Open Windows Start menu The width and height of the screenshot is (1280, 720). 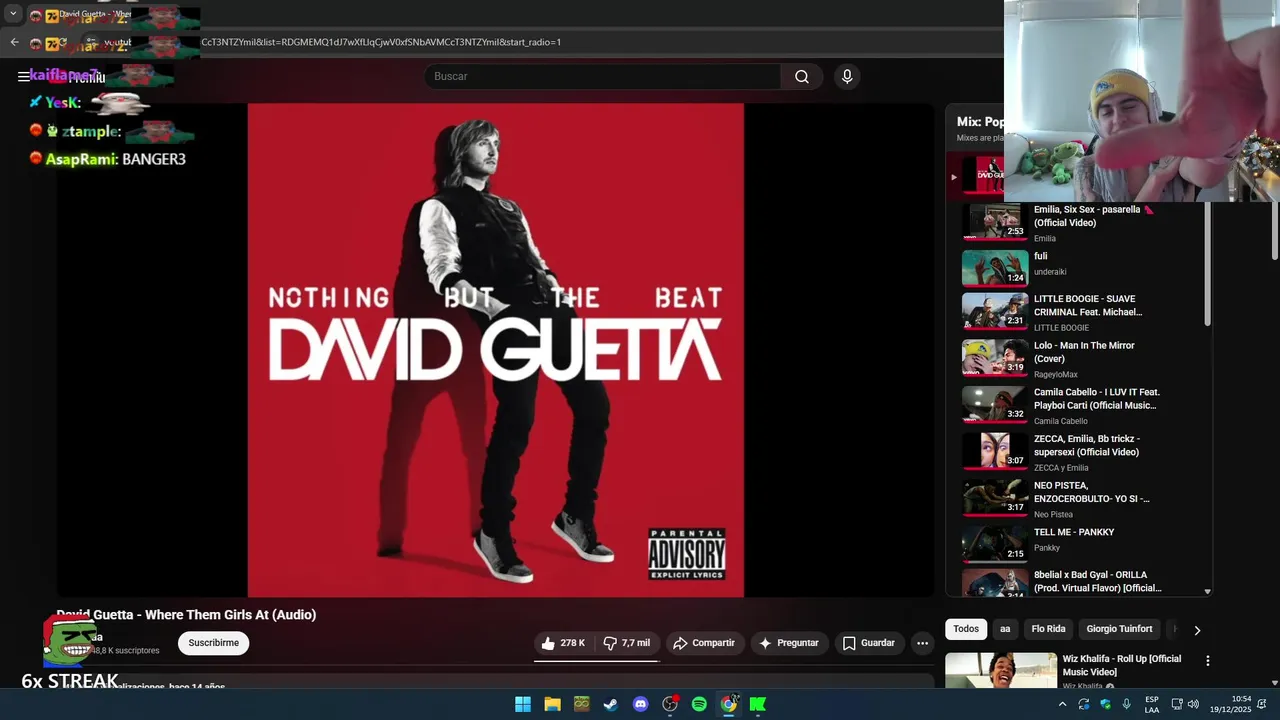click(x=522, y=704)
